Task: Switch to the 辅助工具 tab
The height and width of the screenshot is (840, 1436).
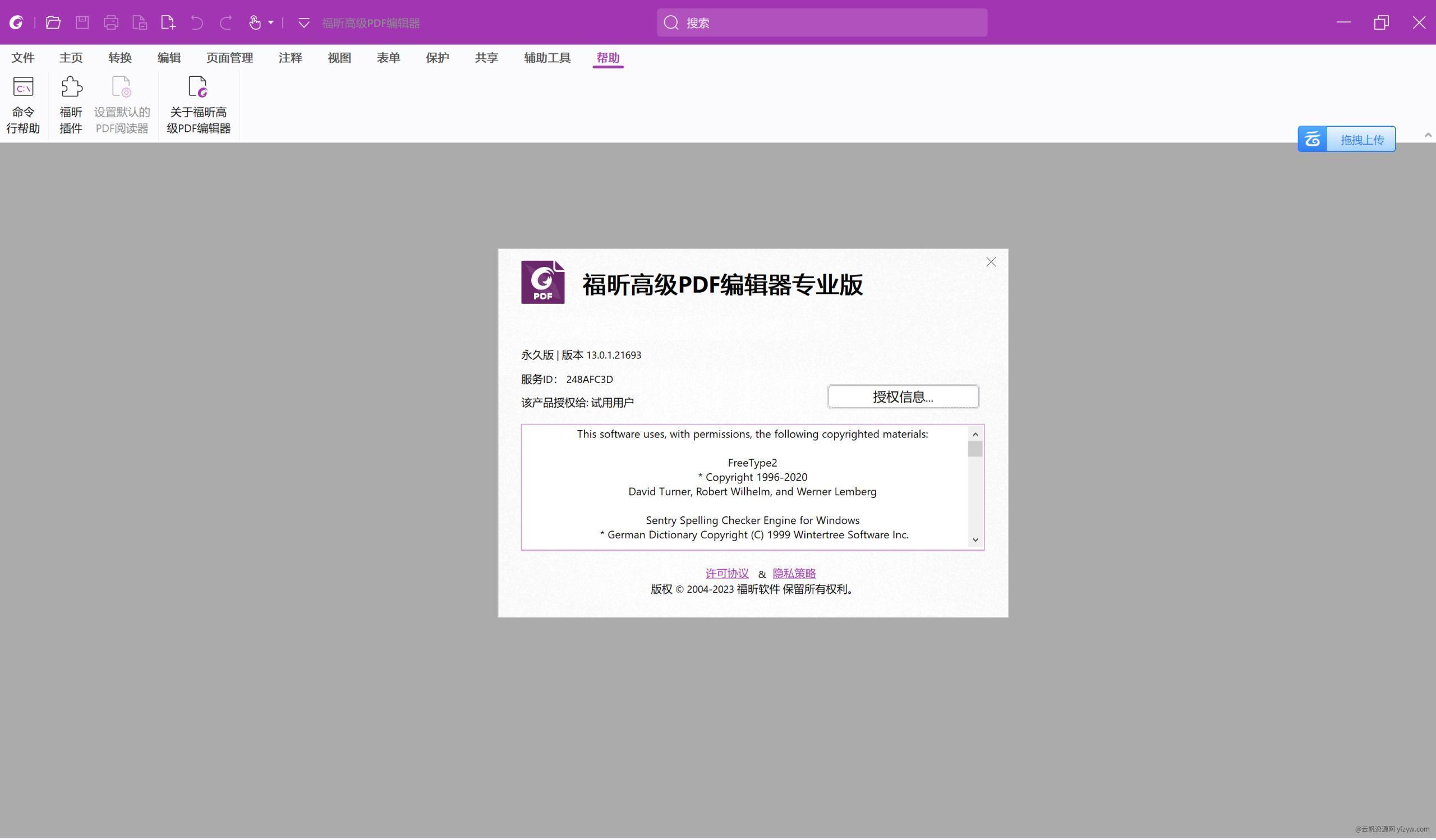Action: (x=547, y=58)
